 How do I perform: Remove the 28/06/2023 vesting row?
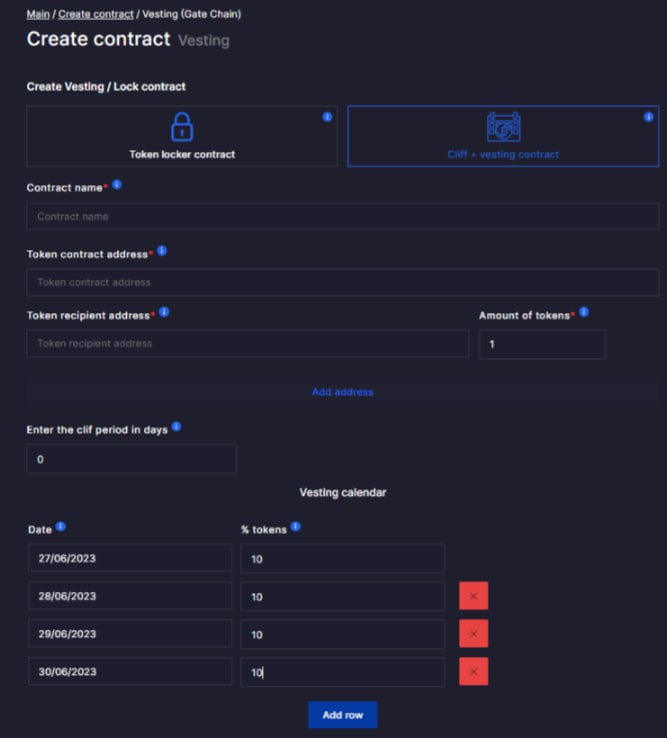474,596
